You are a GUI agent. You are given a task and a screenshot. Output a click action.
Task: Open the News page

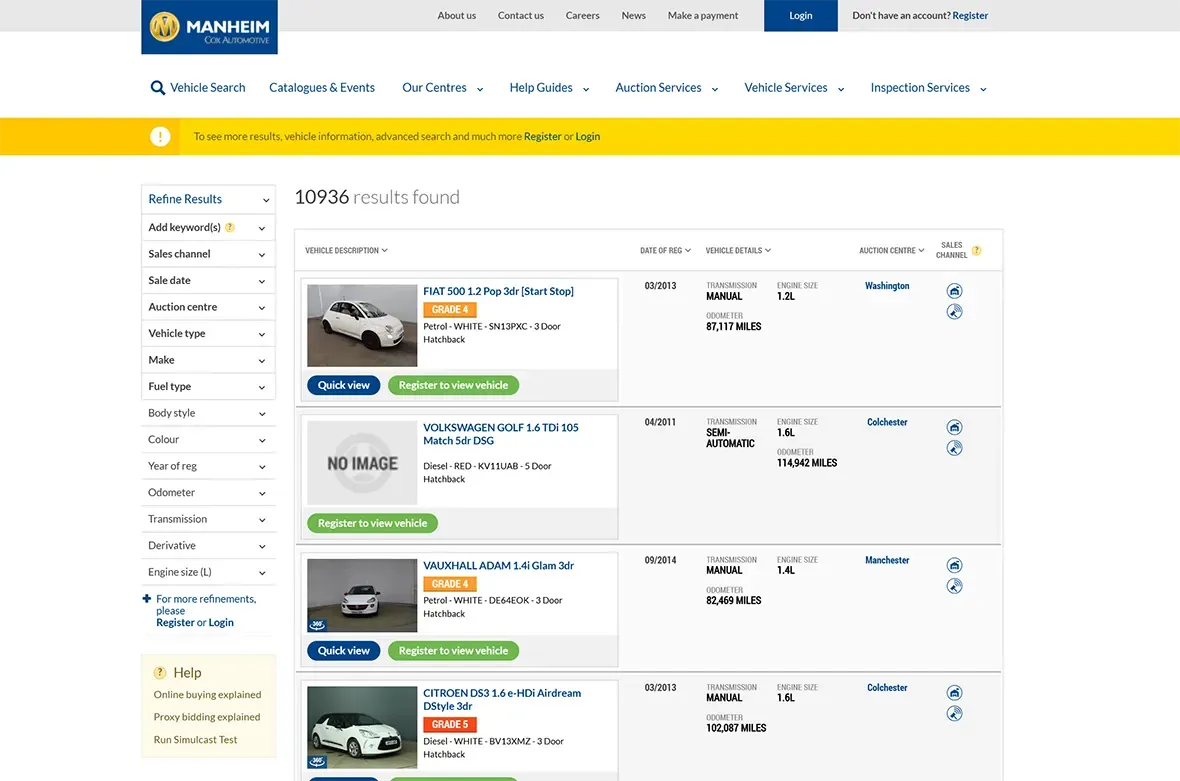click(634, 16)
